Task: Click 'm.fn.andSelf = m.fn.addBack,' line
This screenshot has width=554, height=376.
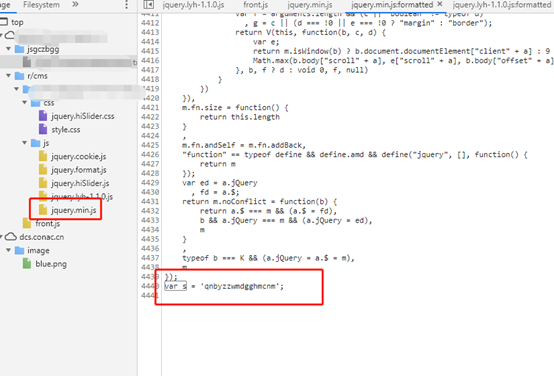Action: [244, 145]
